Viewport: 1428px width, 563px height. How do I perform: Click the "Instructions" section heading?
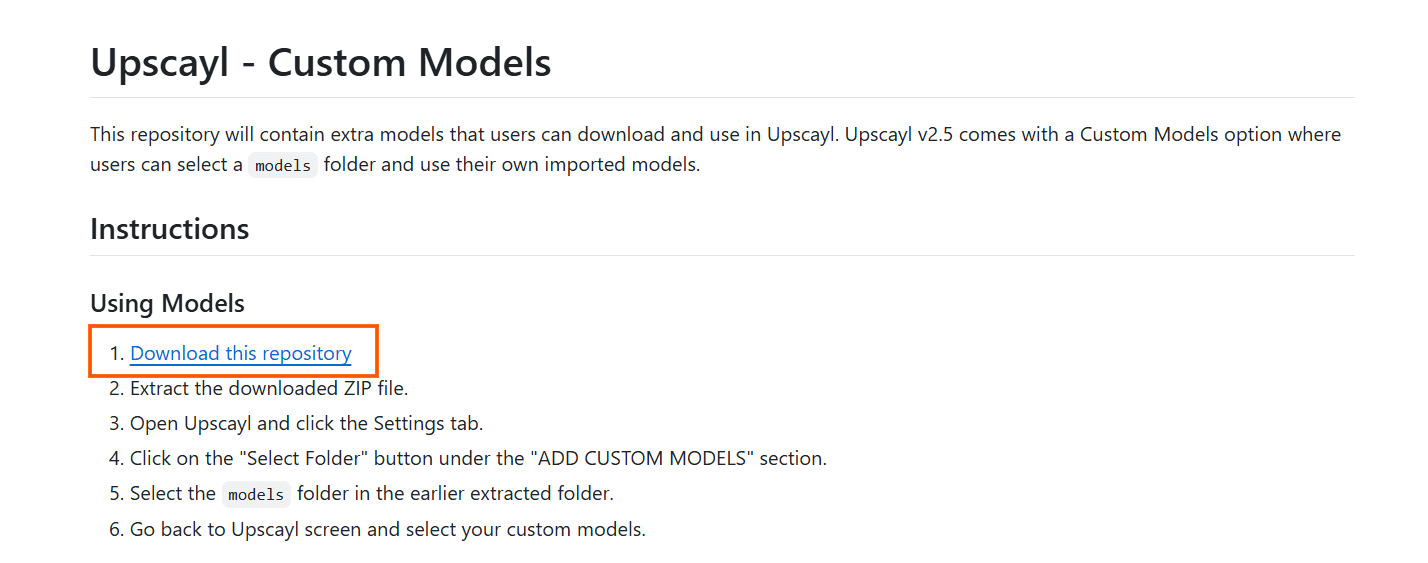coord(170,229)
